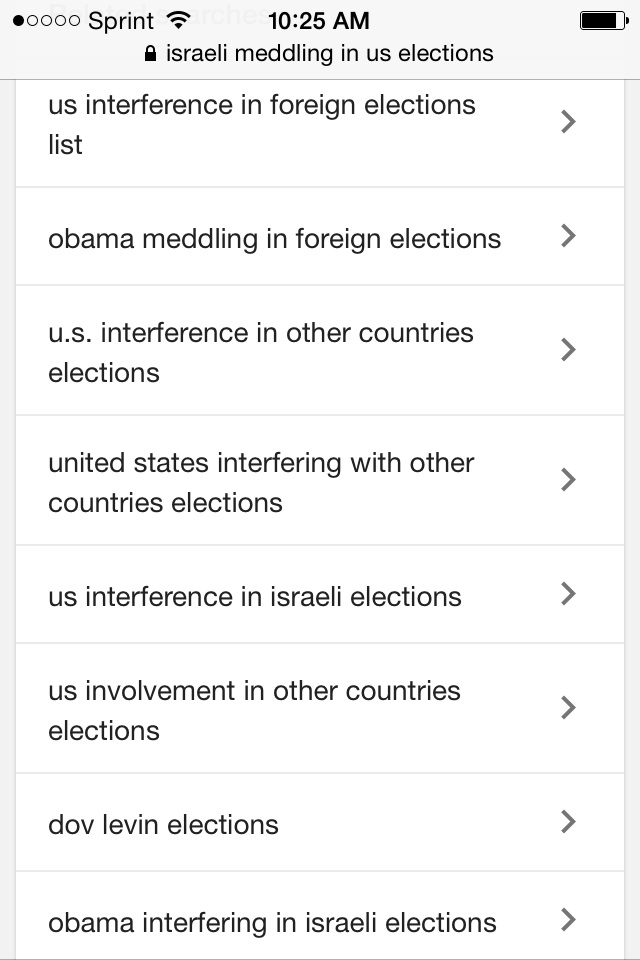
Task: Tap the battery indicator icon
Action: click(x=604, y=21)
